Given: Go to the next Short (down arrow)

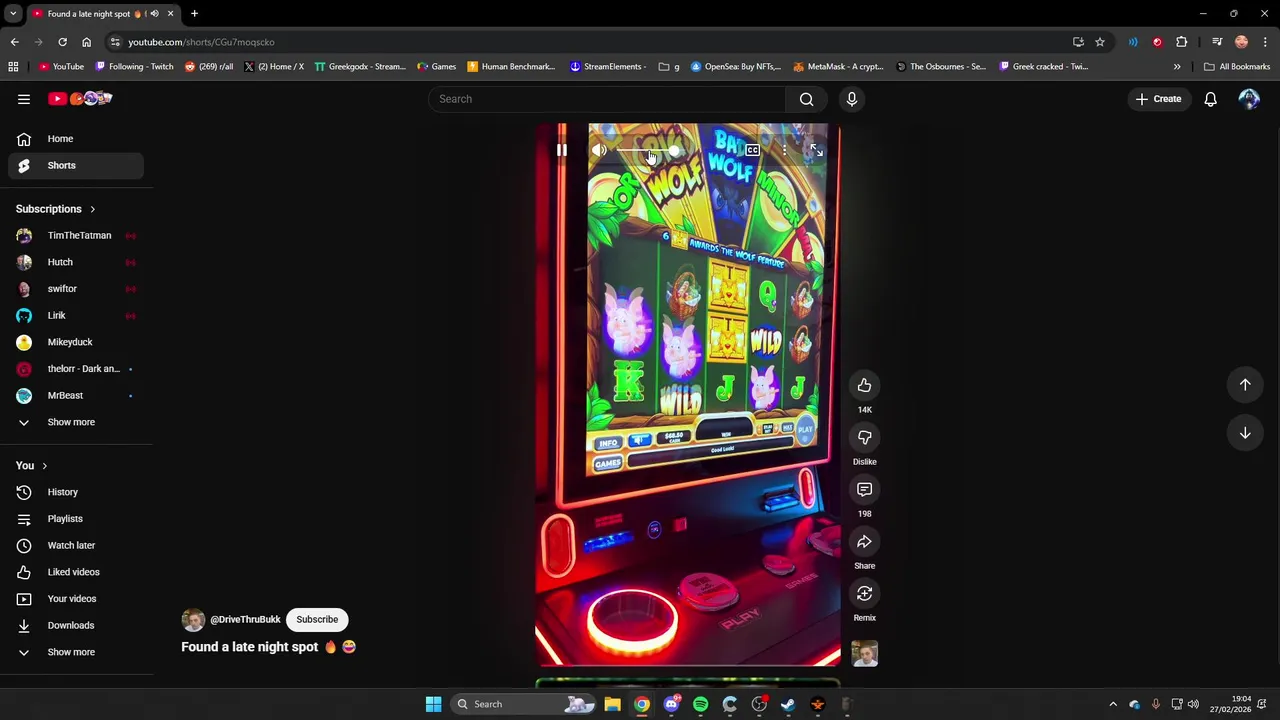Looking at the screenshot, I should [1245, 433].
